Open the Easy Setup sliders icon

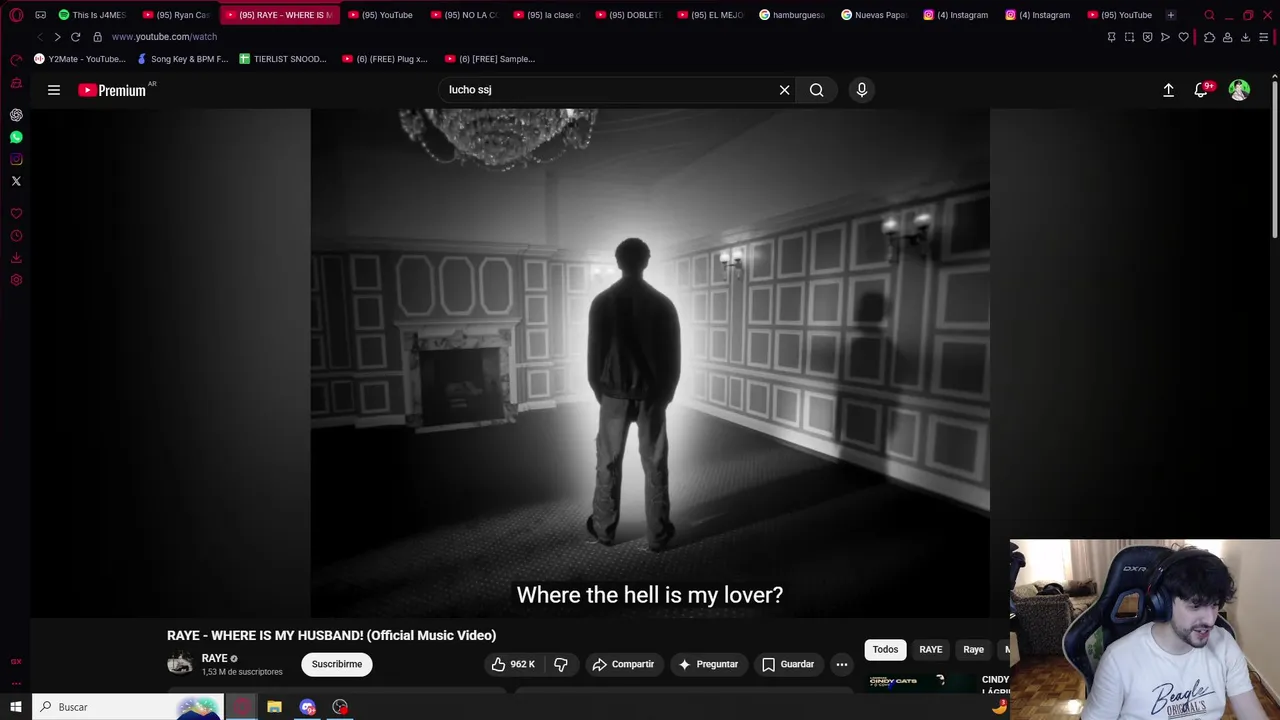(1264, 37)
